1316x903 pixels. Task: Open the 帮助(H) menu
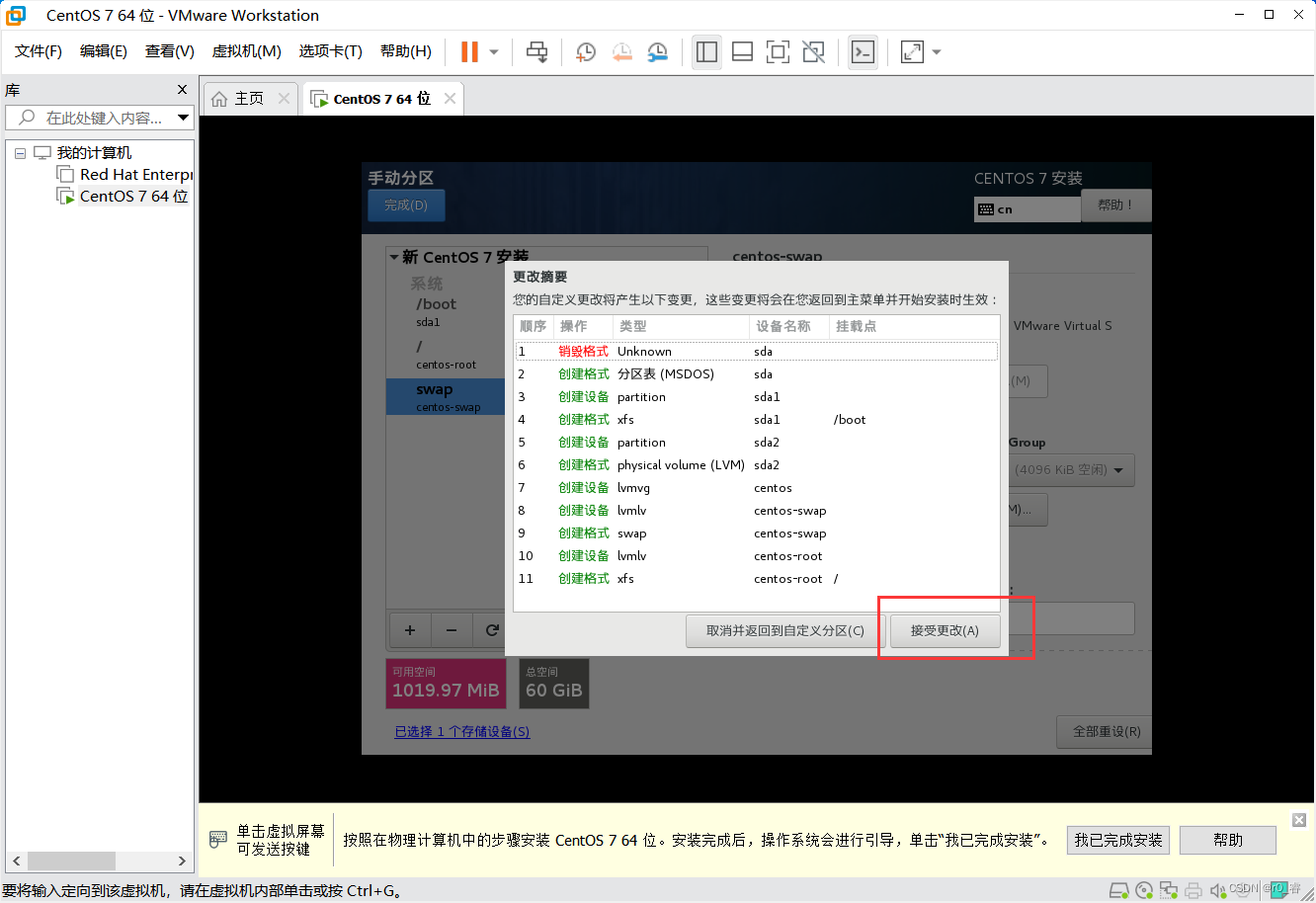[406, 51]
